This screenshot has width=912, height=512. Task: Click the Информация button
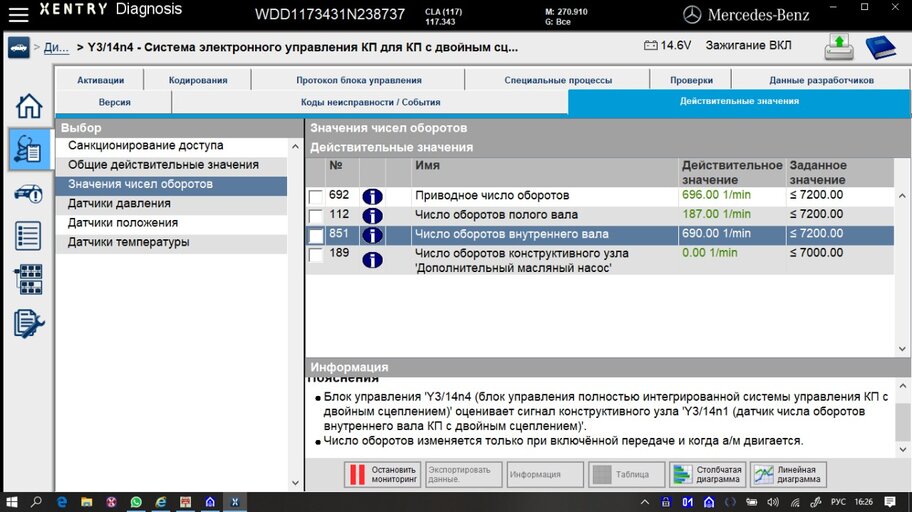[x=545, y=475]
